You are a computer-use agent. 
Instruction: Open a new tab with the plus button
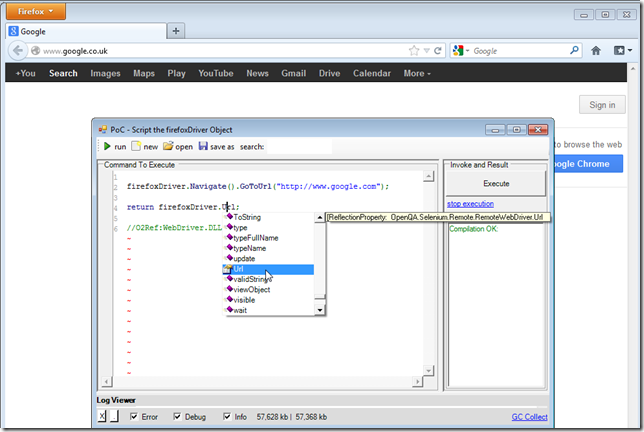coord(176,31)
